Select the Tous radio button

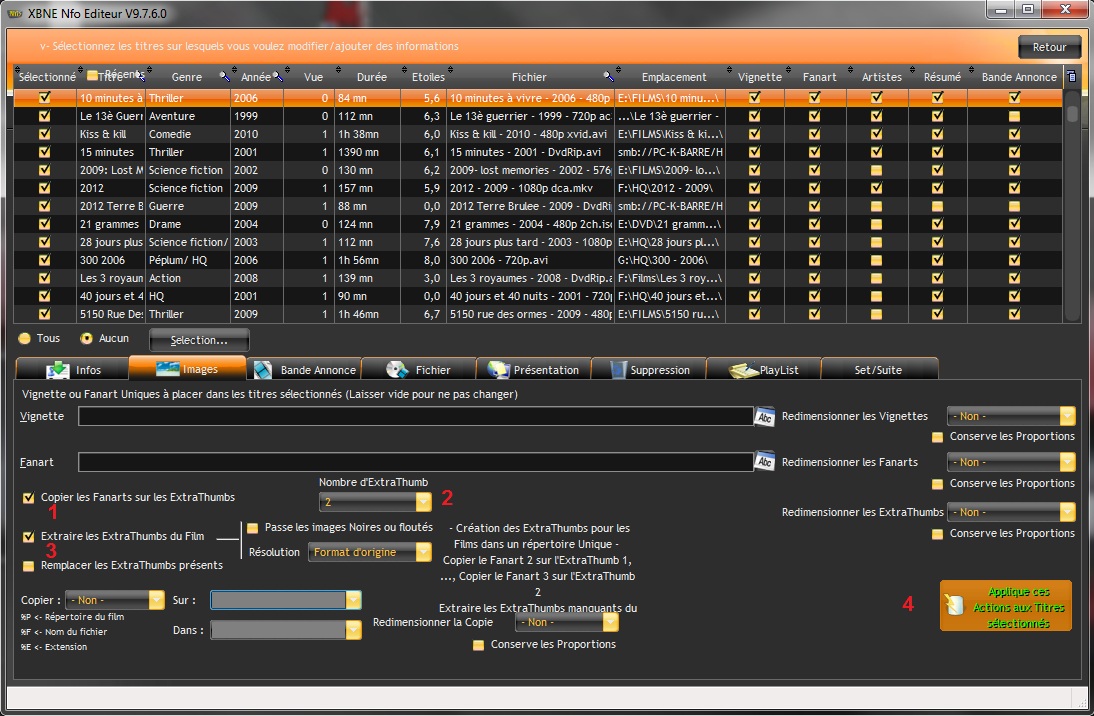25,339
